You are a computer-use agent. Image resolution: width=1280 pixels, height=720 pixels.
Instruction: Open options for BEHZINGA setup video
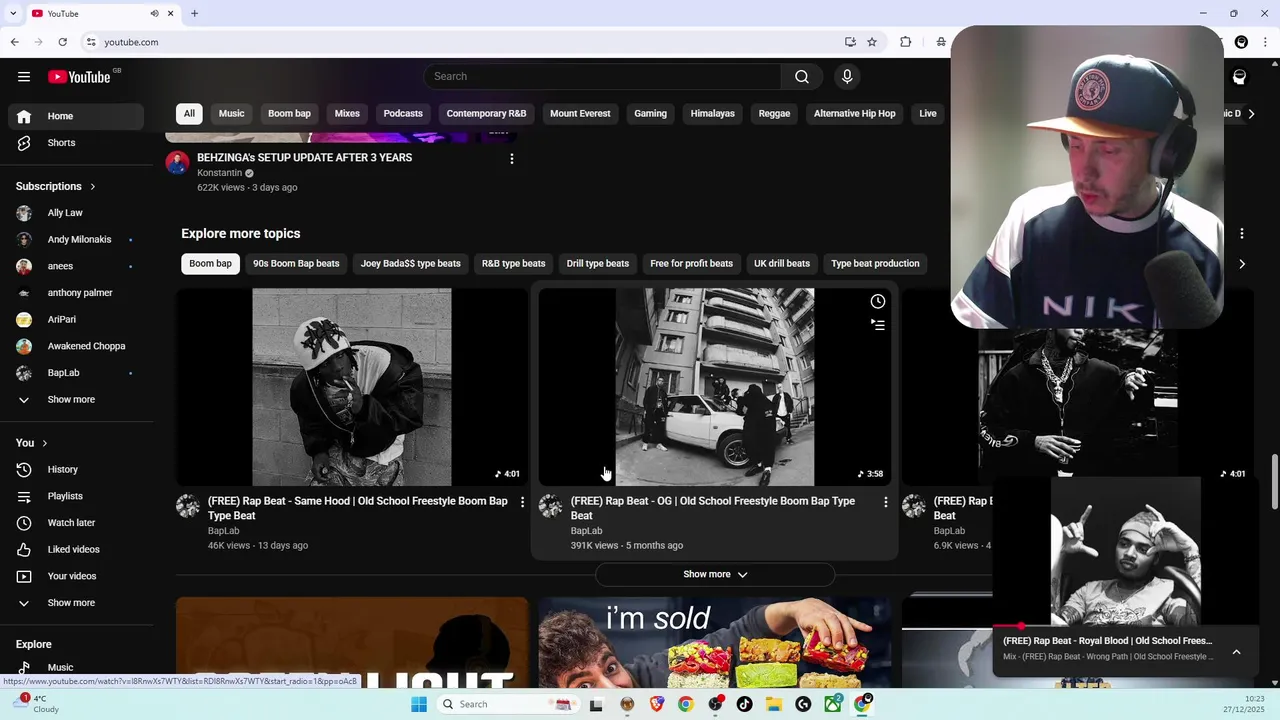click(x=511, y=159)
